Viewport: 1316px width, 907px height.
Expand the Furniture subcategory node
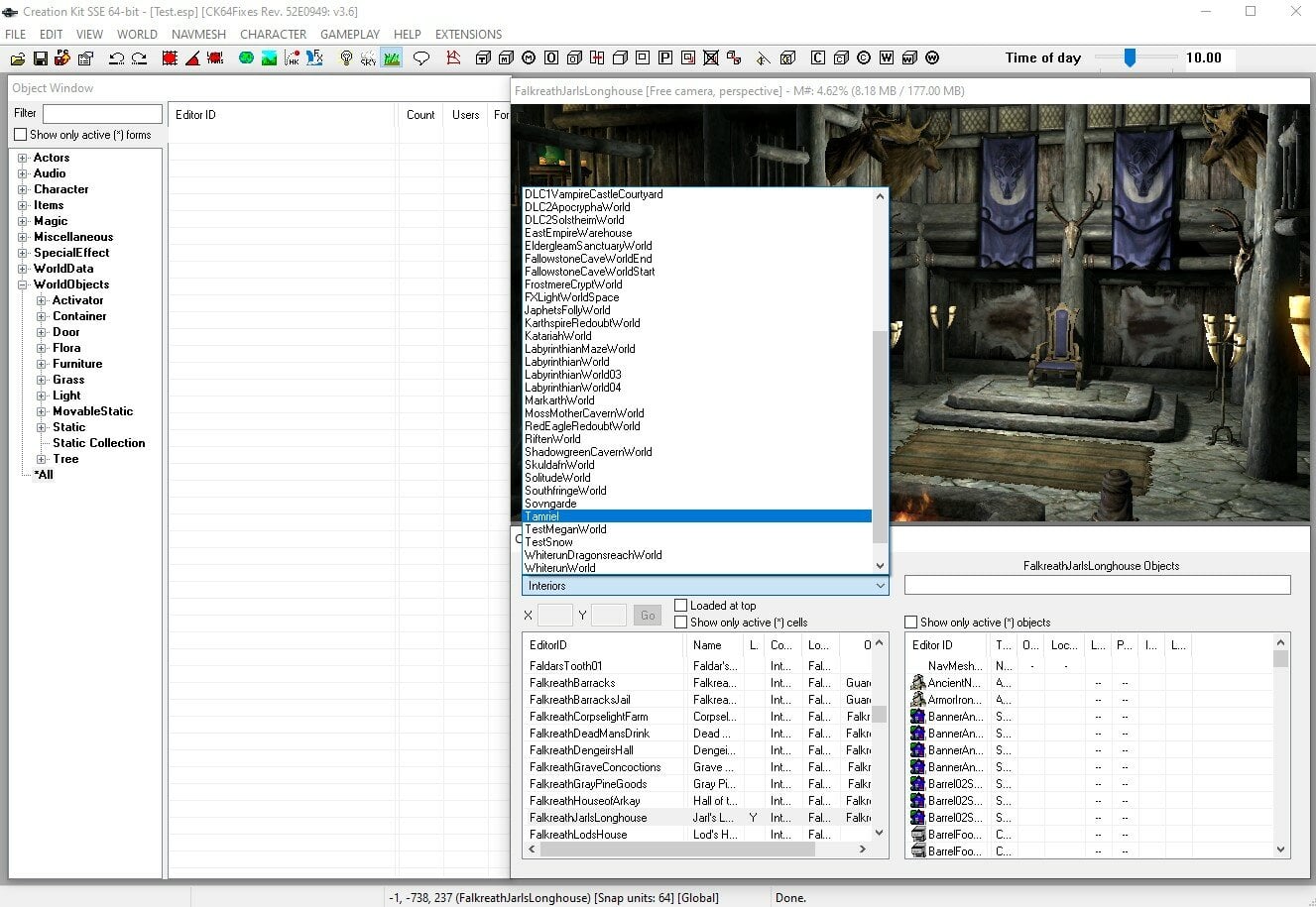pyautogui.click(x=41, y=364)
